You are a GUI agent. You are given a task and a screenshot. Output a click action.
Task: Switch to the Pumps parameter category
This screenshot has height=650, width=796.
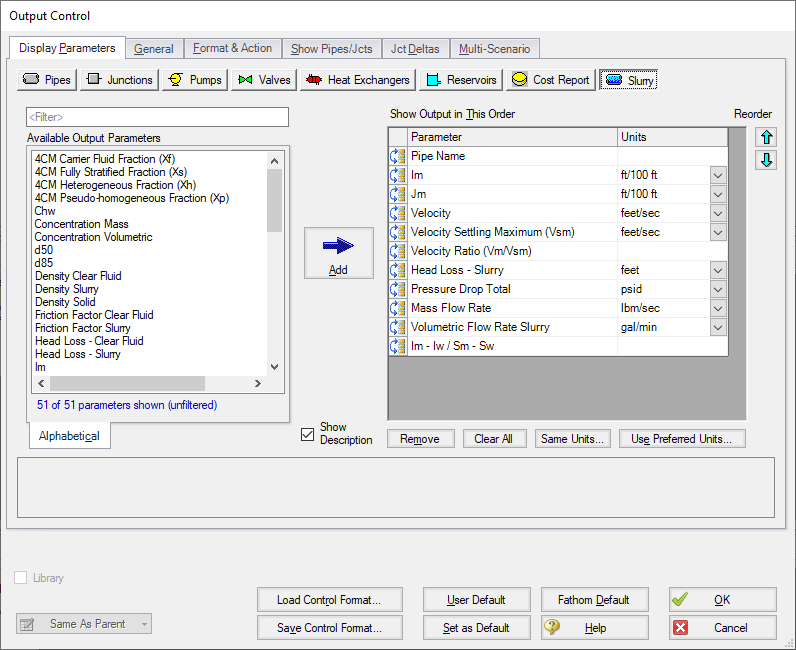pos(195,80)
